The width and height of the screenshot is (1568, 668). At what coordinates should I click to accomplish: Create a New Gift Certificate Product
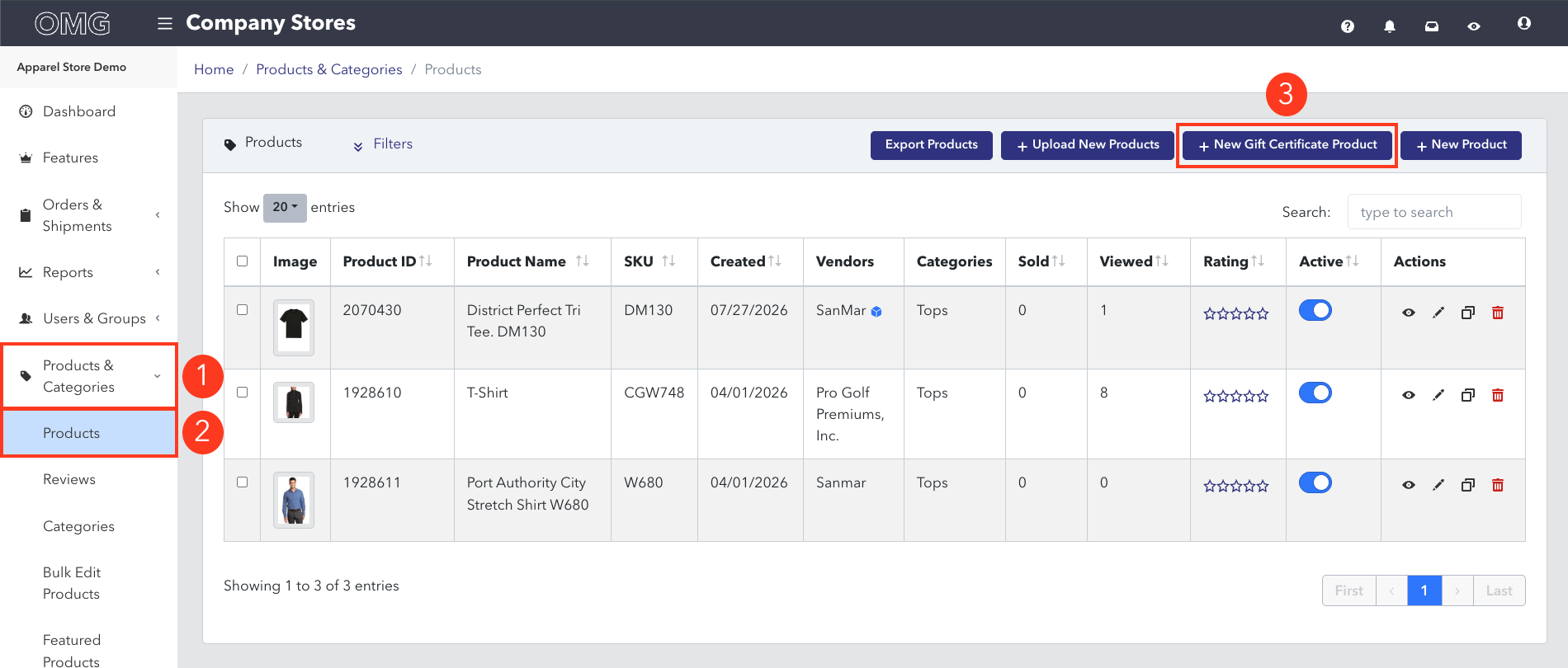click(x=1287, y=145)
